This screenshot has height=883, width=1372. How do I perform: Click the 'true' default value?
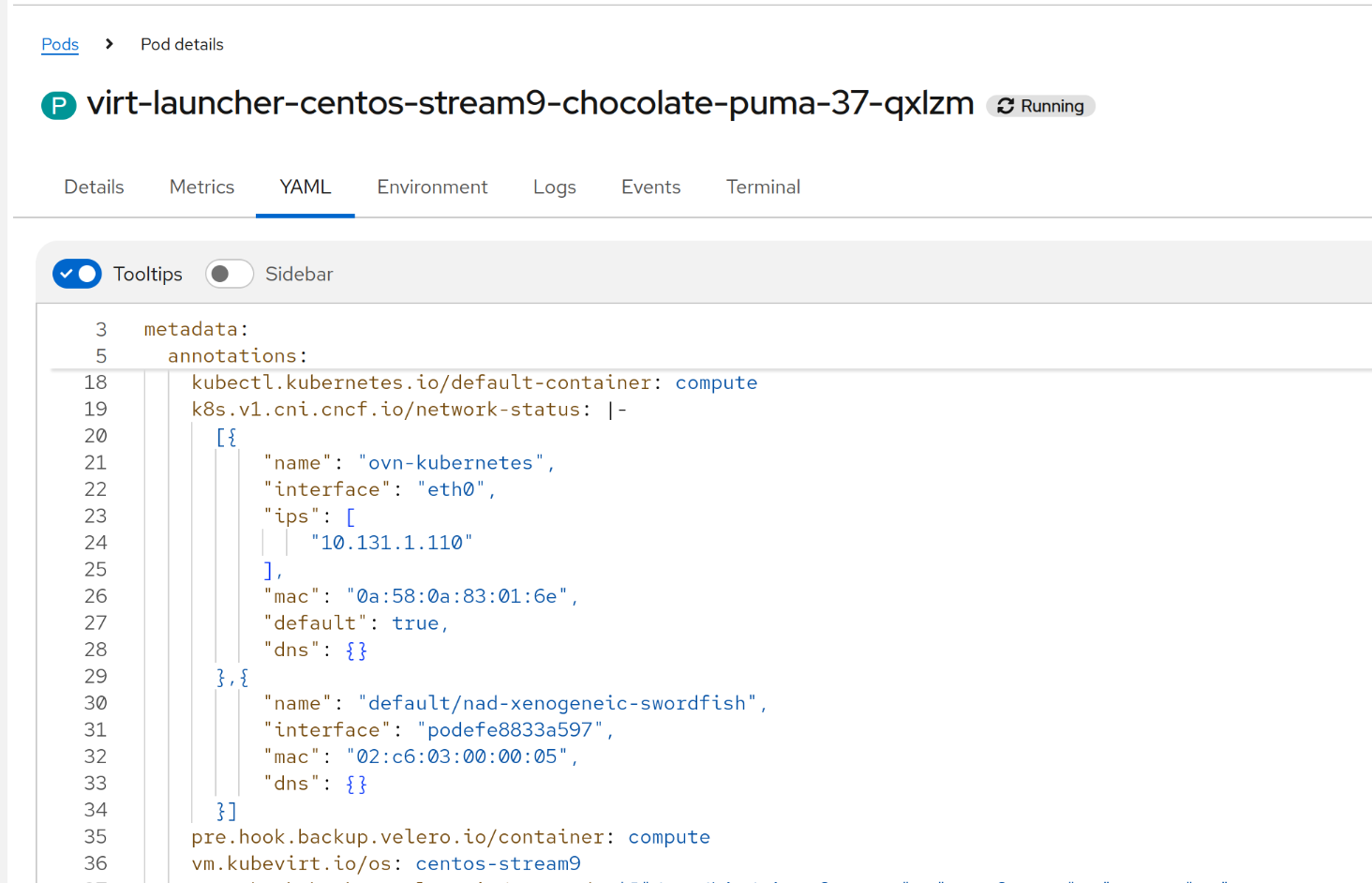[x=415, y=623]
